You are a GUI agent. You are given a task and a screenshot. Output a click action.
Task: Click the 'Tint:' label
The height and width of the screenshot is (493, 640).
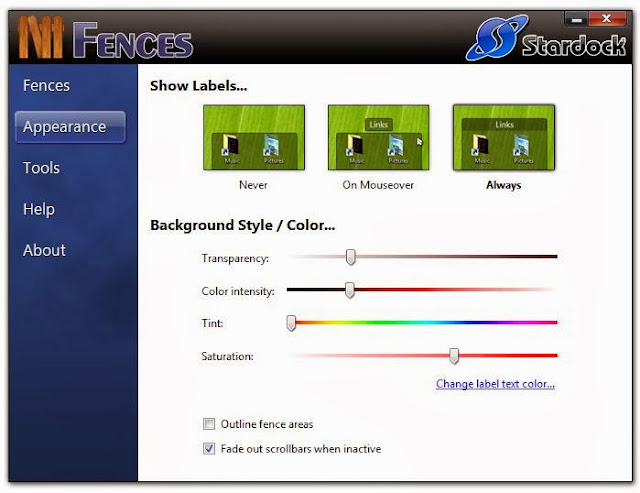[212, 323]
